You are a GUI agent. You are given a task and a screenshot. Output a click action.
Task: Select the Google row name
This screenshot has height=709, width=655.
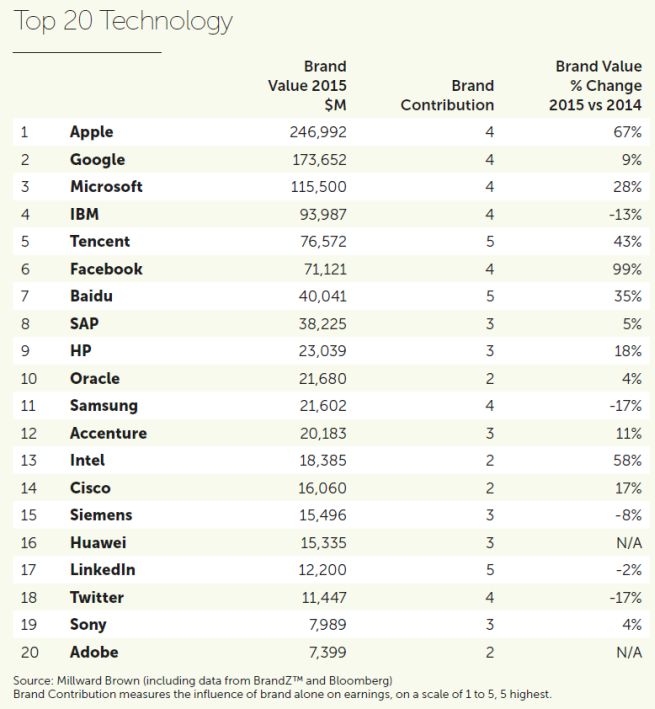coord(97,159)
